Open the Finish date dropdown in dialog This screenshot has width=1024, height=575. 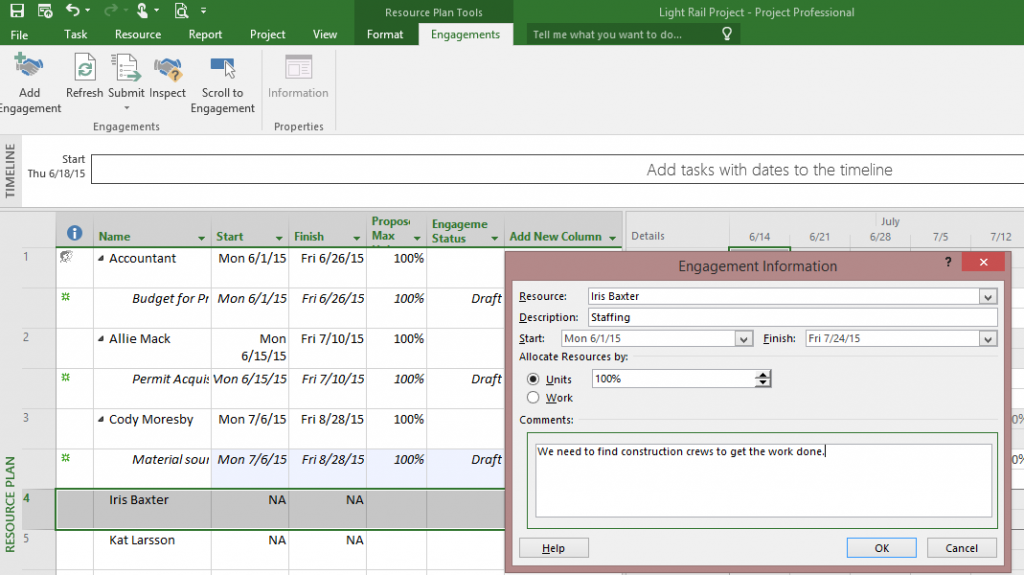coord(988,339)
